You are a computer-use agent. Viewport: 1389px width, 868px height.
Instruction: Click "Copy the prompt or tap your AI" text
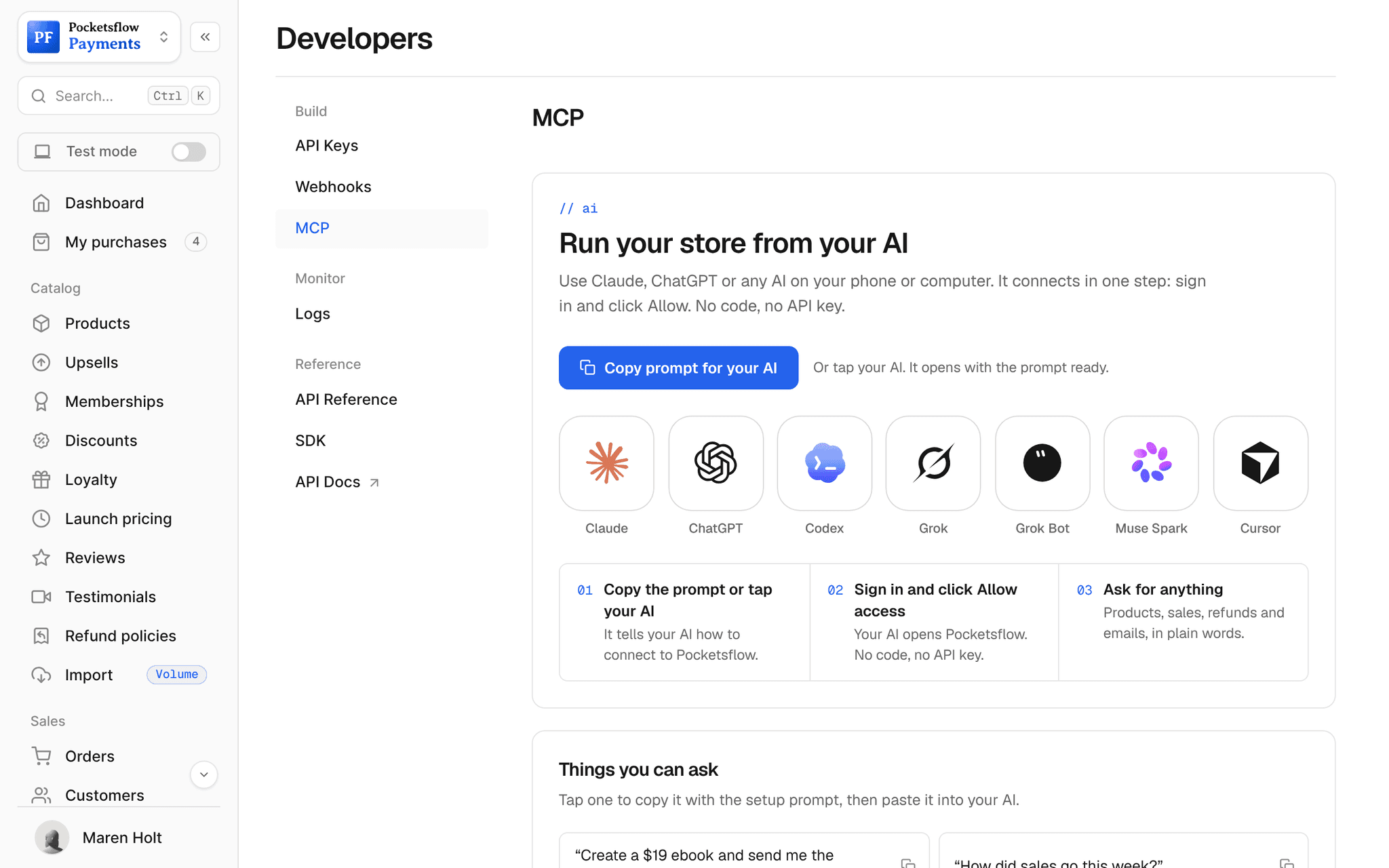[688, 600]
